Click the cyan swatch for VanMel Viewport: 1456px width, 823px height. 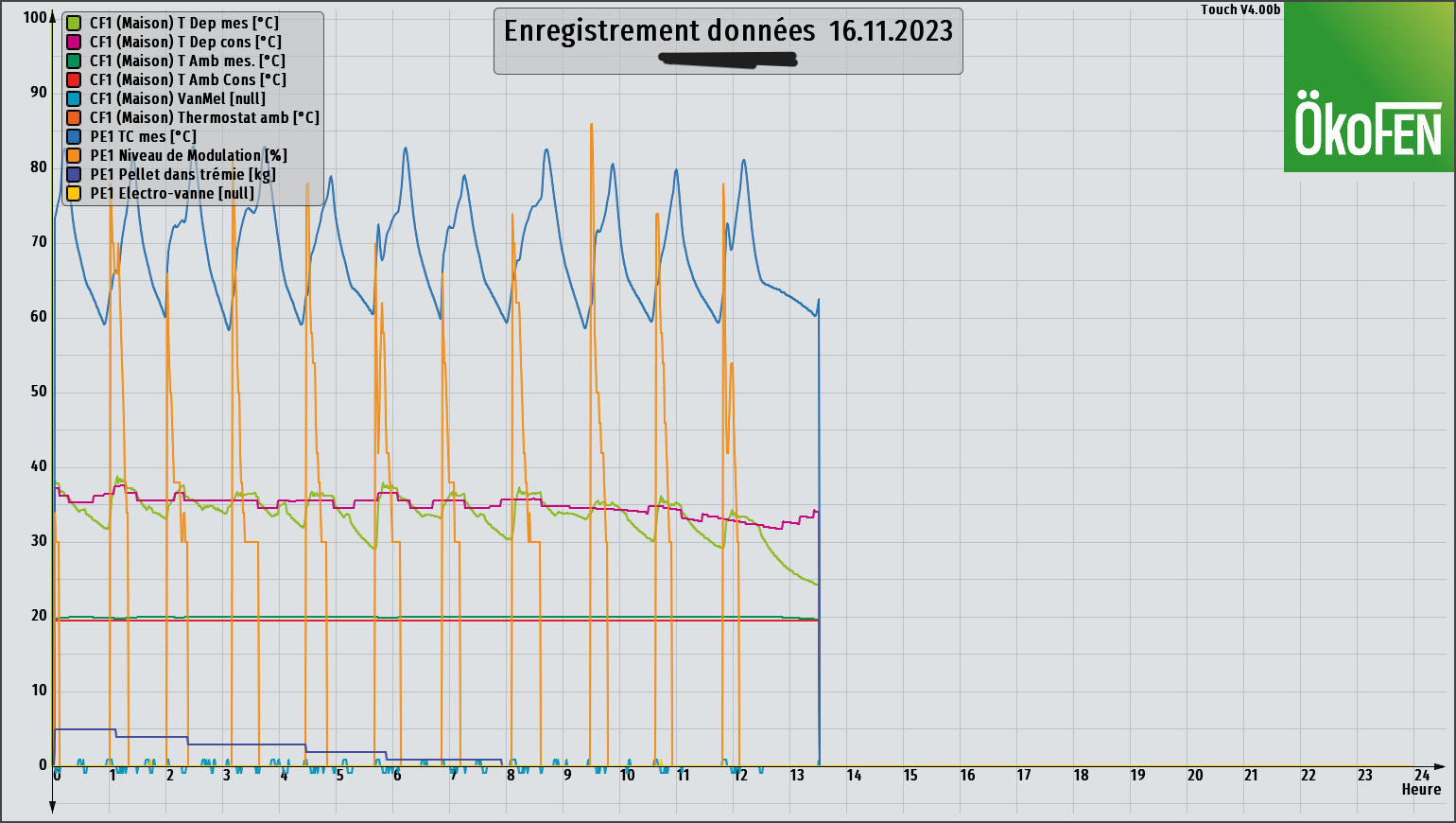[74, 98]
